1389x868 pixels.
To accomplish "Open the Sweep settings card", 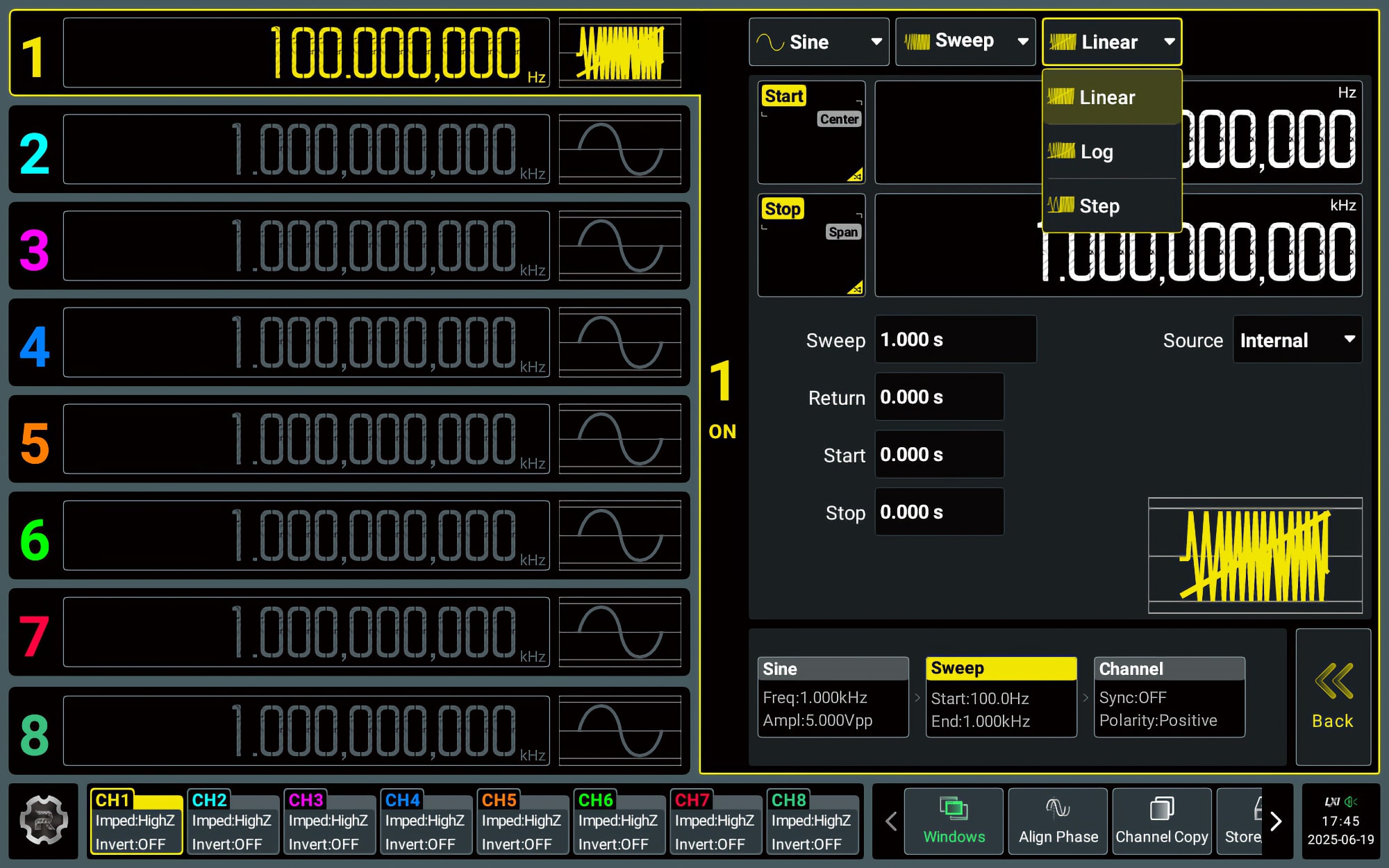I will [x=1001, y=696].
